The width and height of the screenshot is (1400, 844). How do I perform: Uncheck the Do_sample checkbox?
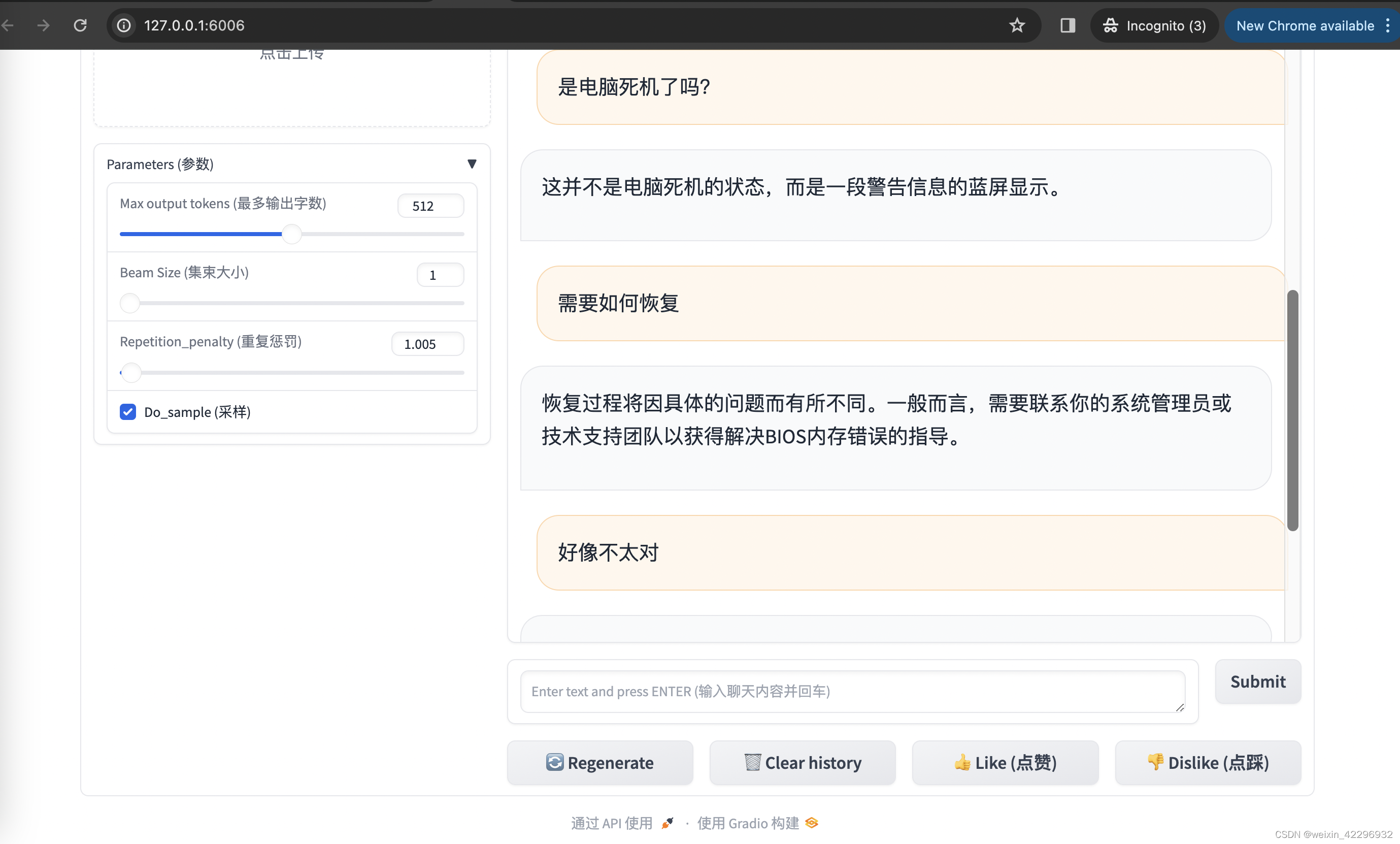click(x=128, y=411)
